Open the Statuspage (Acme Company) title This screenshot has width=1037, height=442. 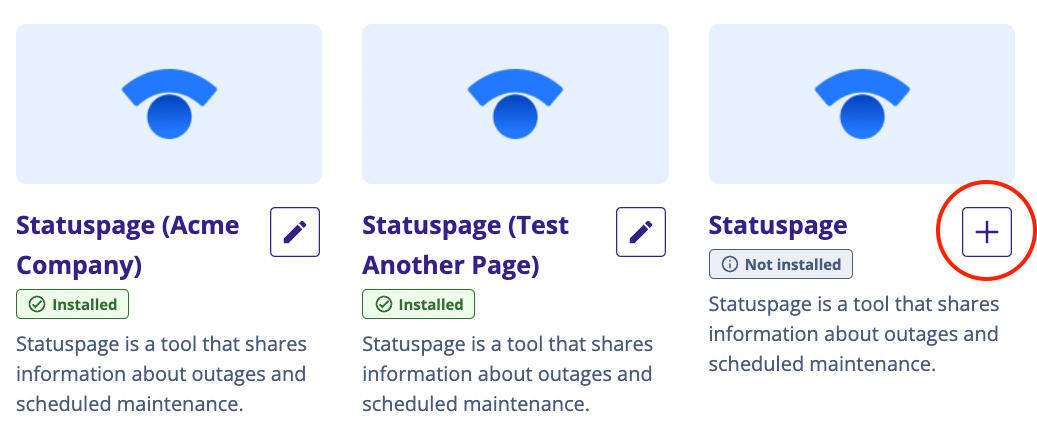pos(128,245)
